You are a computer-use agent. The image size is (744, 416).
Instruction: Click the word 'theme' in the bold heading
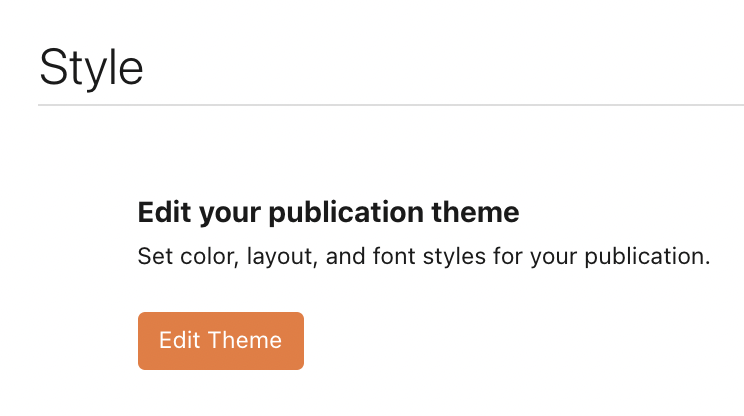coord(475,212)
